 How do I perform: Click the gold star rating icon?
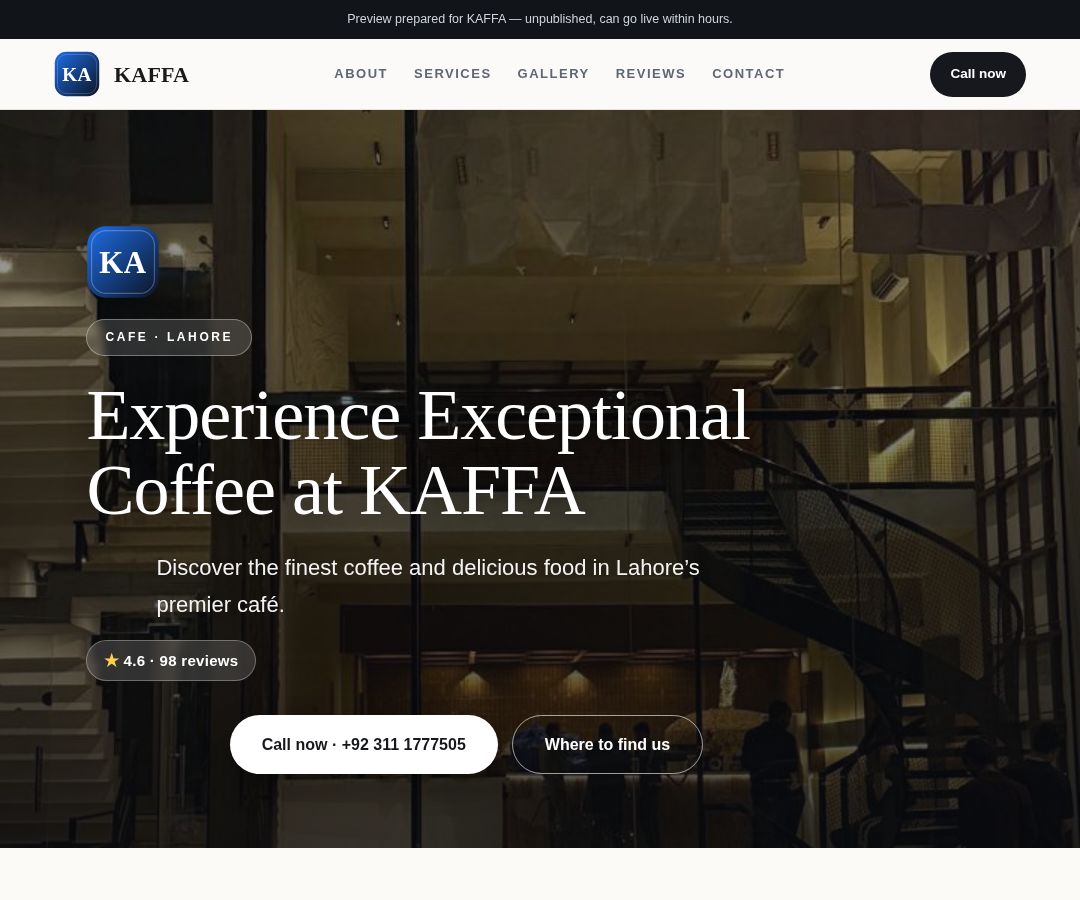(x=112, y=660)
